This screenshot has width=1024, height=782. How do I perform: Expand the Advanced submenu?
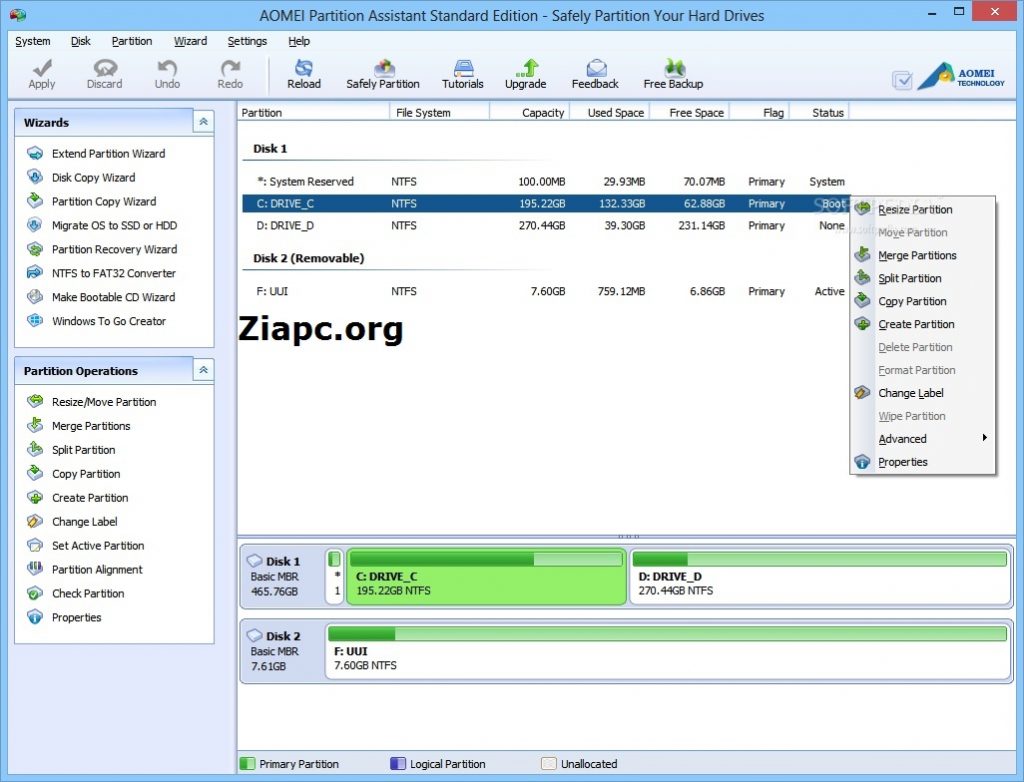coord(902,438)
